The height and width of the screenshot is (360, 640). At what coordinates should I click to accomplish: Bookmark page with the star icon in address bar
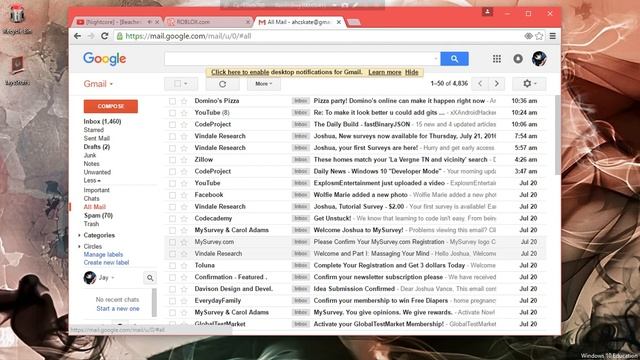pos(539,36)
